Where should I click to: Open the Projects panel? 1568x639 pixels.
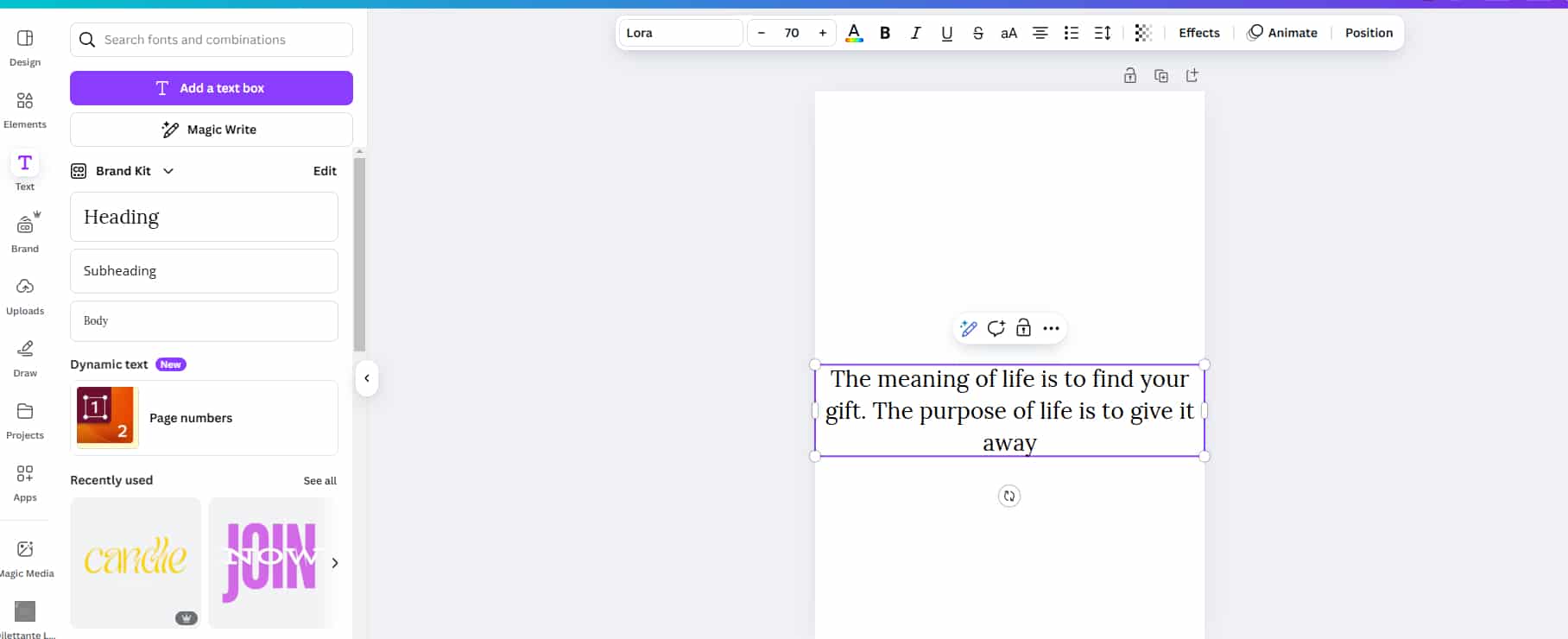25,421
